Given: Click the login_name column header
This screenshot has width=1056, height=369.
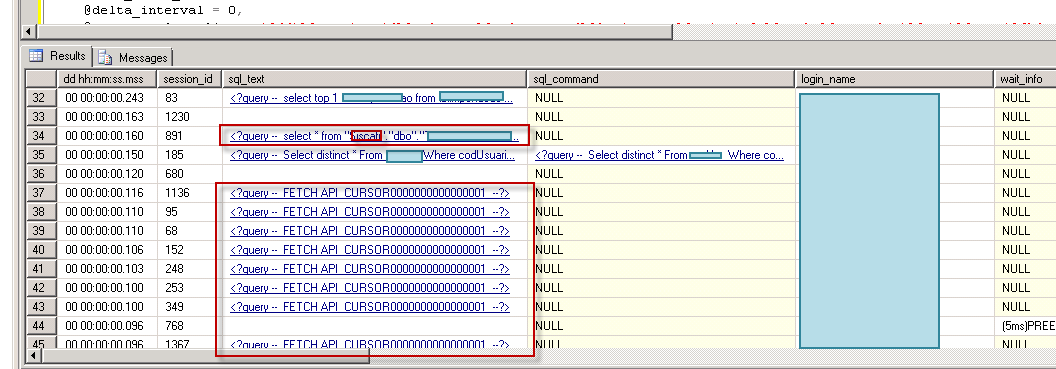Looking at the screenshot, I should (x=894, y=79).
